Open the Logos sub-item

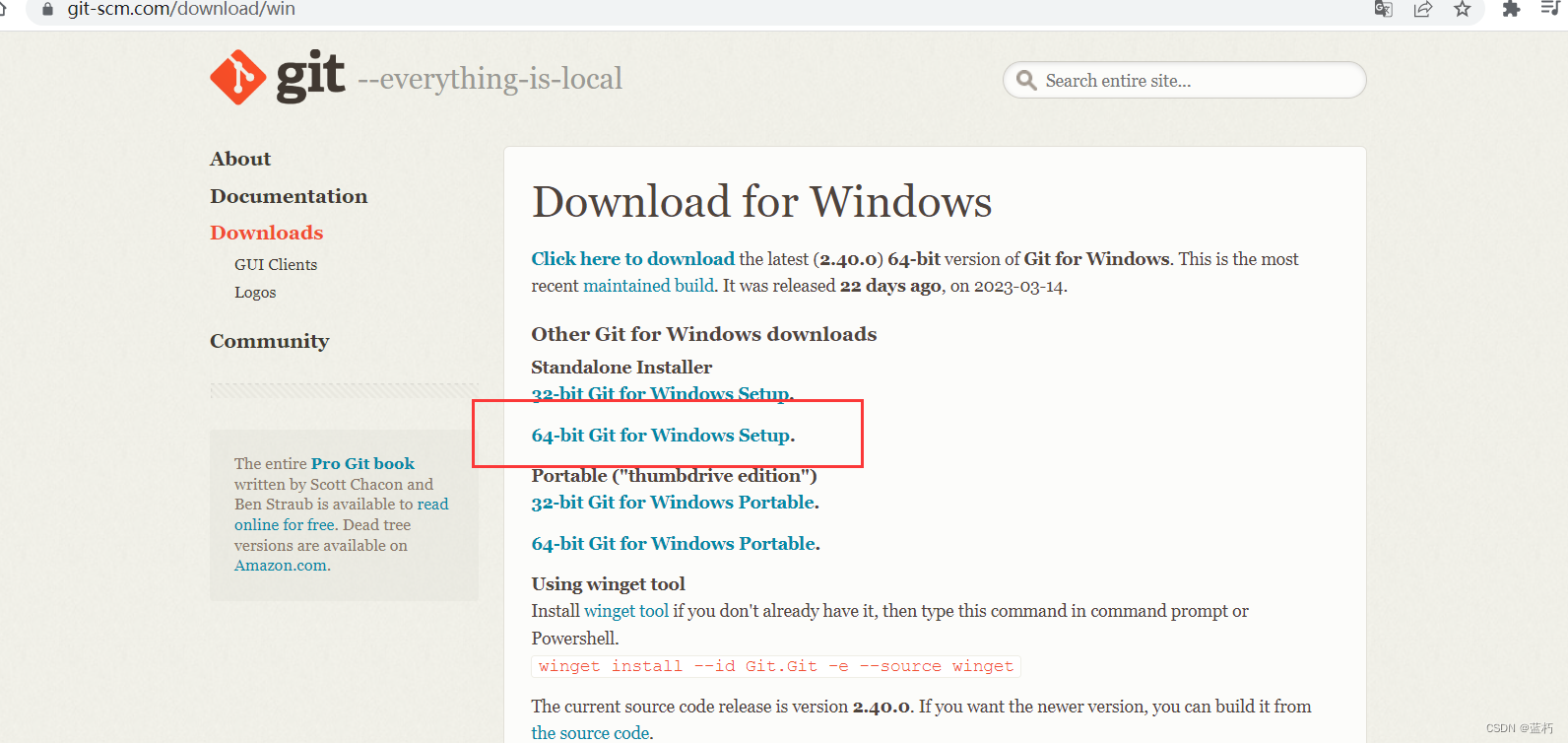(x=255, y=292)
